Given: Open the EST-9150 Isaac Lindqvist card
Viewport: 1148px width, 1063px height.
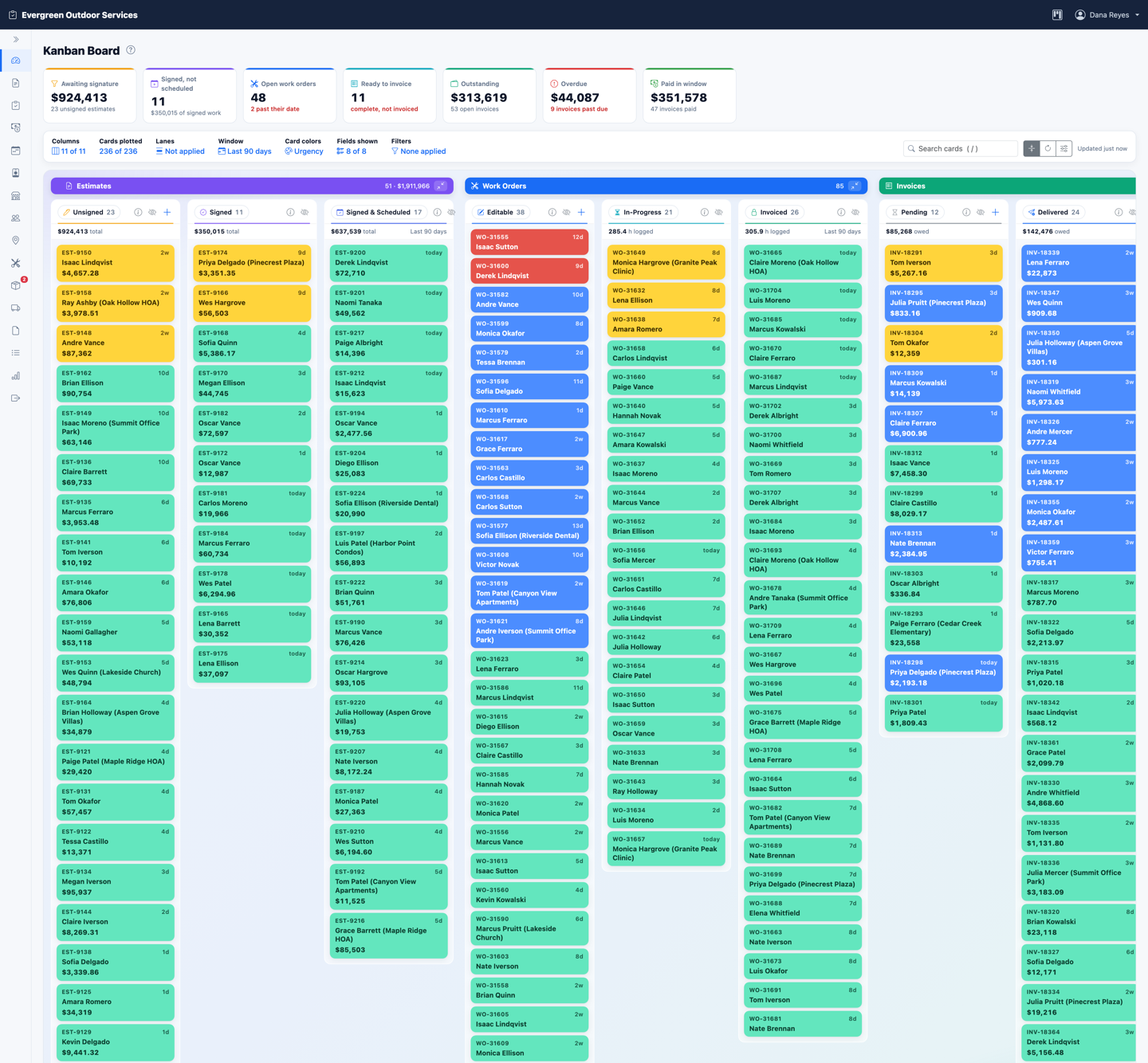Looking at the screenshot, I should point(116,263).
